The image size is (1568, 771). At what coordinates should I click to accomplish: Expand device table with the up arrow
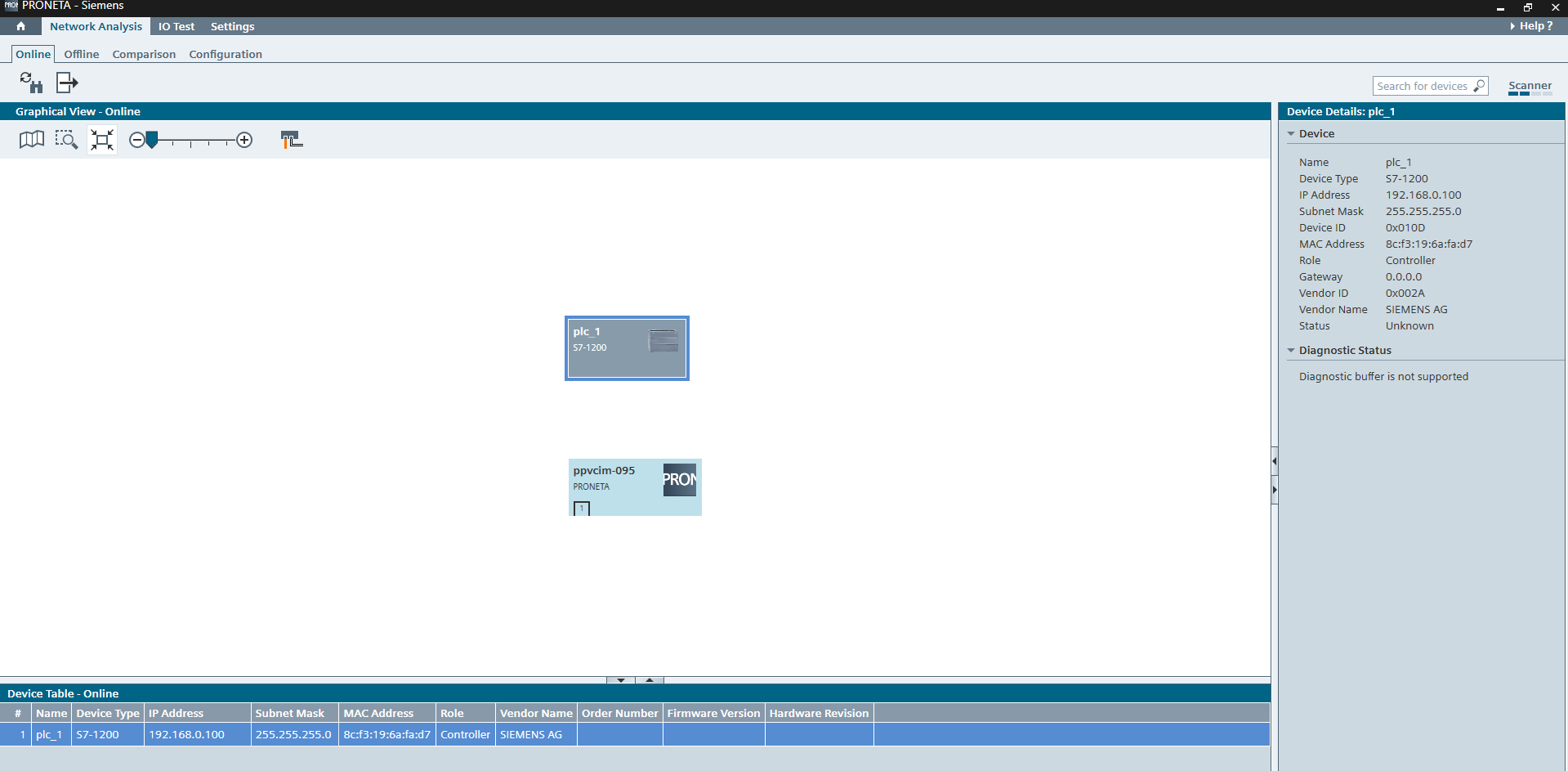pos(650,680)
